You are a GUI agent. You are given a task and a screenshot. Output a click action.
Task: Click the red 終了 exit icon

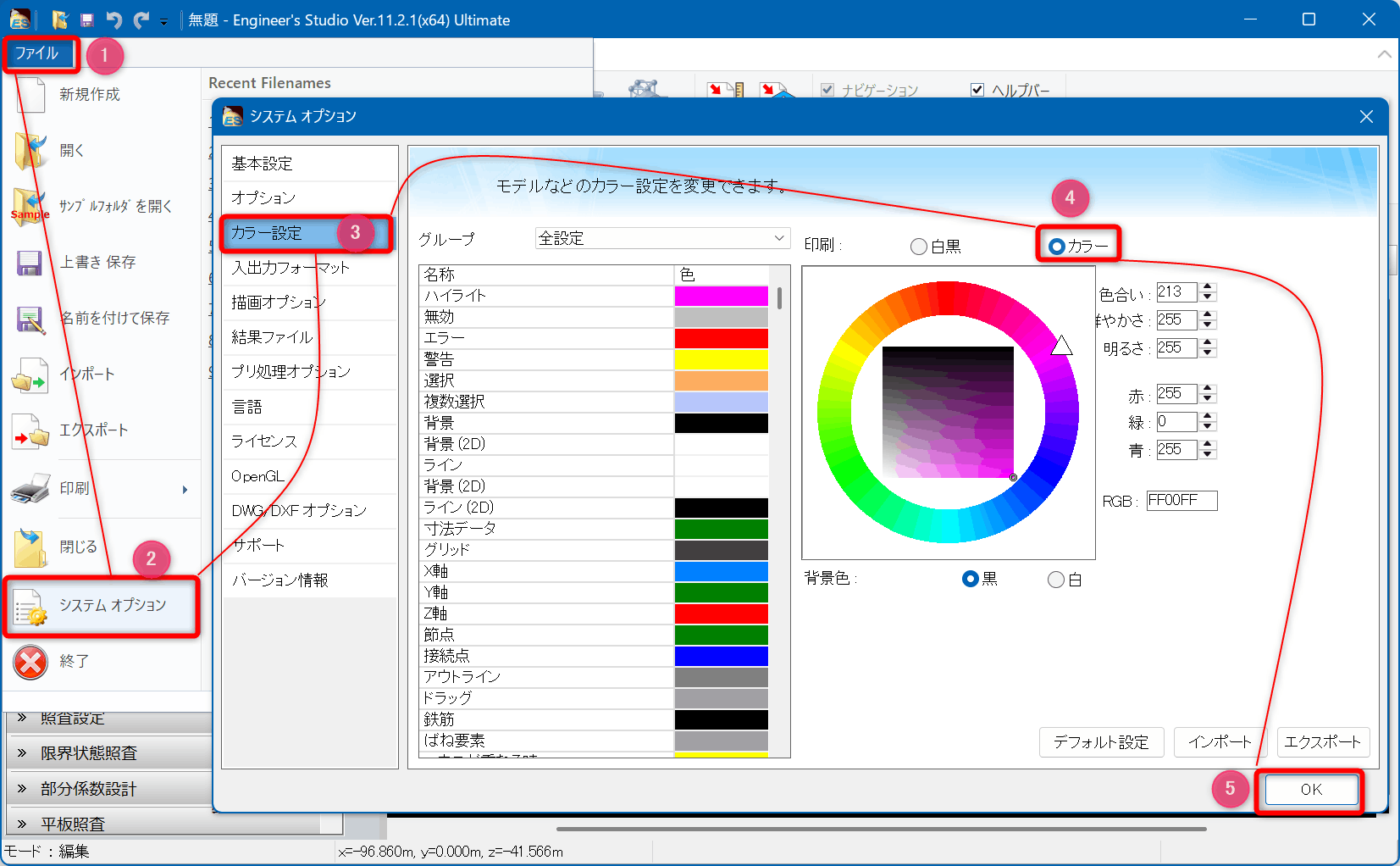(x=30, y=662)
